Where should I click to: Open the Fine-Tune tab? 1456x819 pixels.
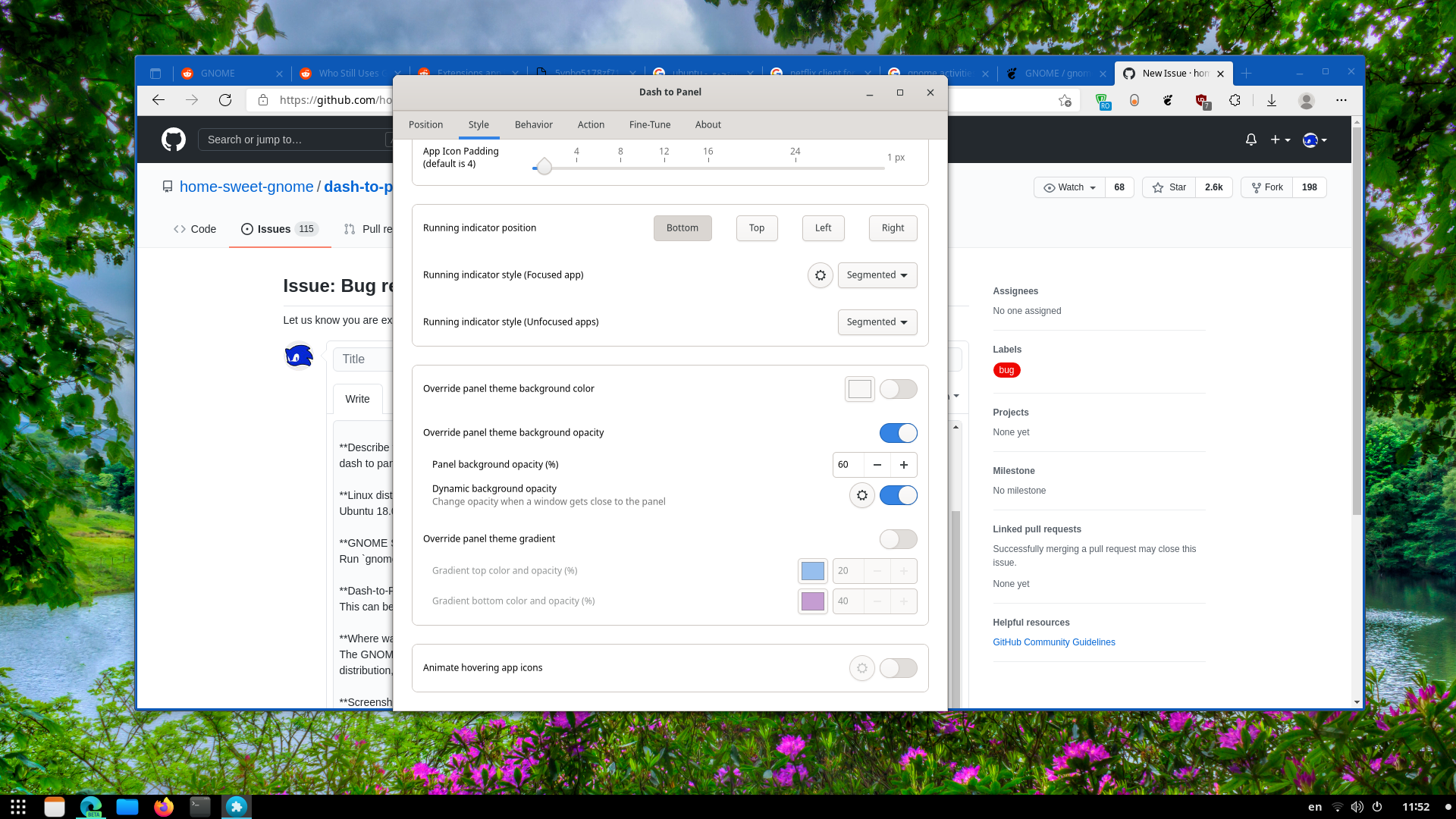(650, 125)
